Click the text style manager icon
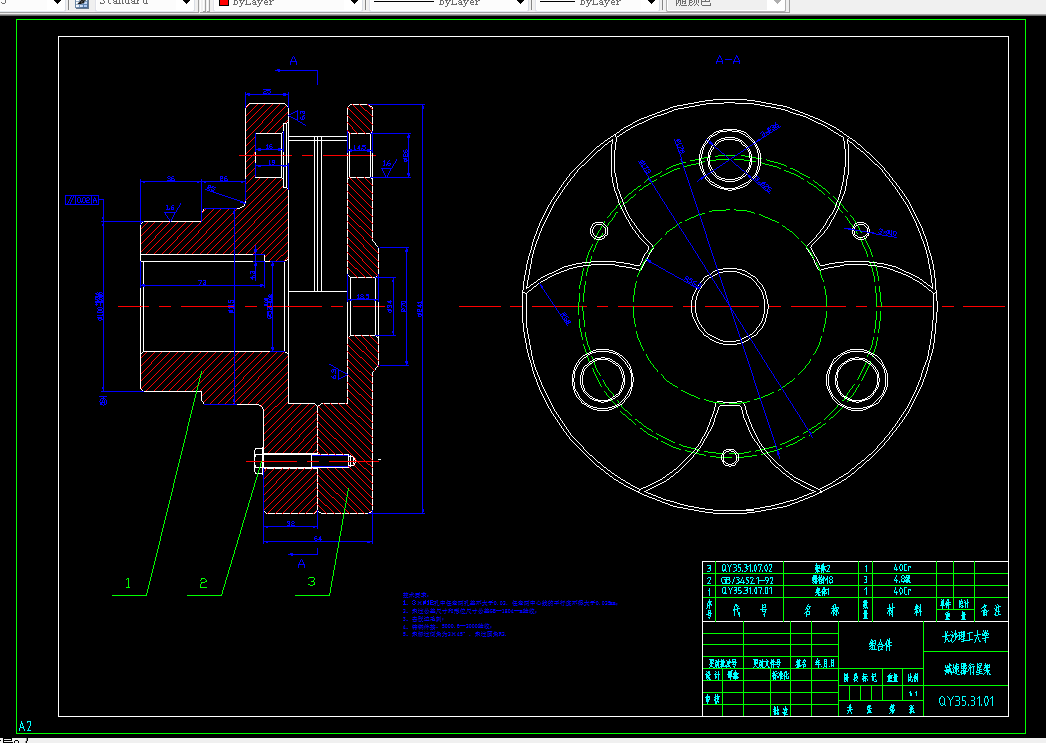Image resolution: width=1046 pixels, height=743 pixels. pyautogui.click(x=82, y=3)
